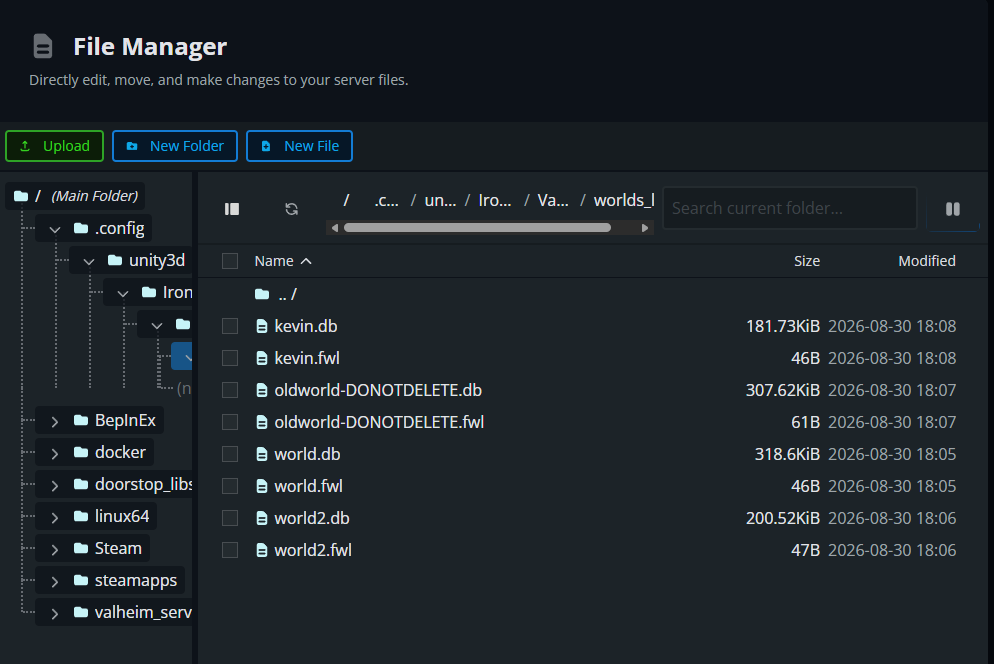Collapse the .config tree node
The height and width of the screenshot is (664, 994).
pyautogui.click(x=55, y=229)
